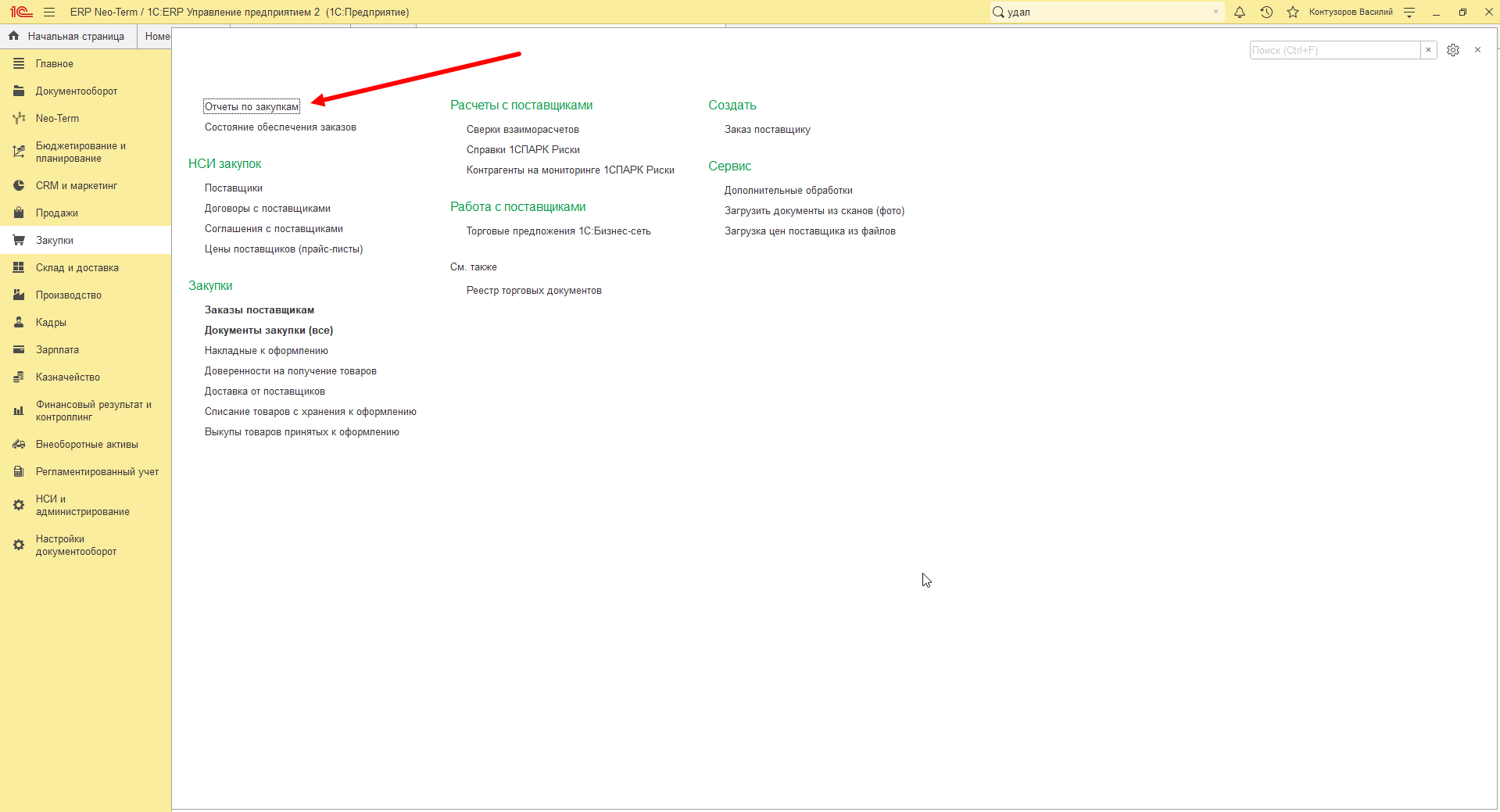Click the Поиск (Ctrl+F) input field
The width and height of the screenshot is (1500, 812).
tap(1335, 50)
